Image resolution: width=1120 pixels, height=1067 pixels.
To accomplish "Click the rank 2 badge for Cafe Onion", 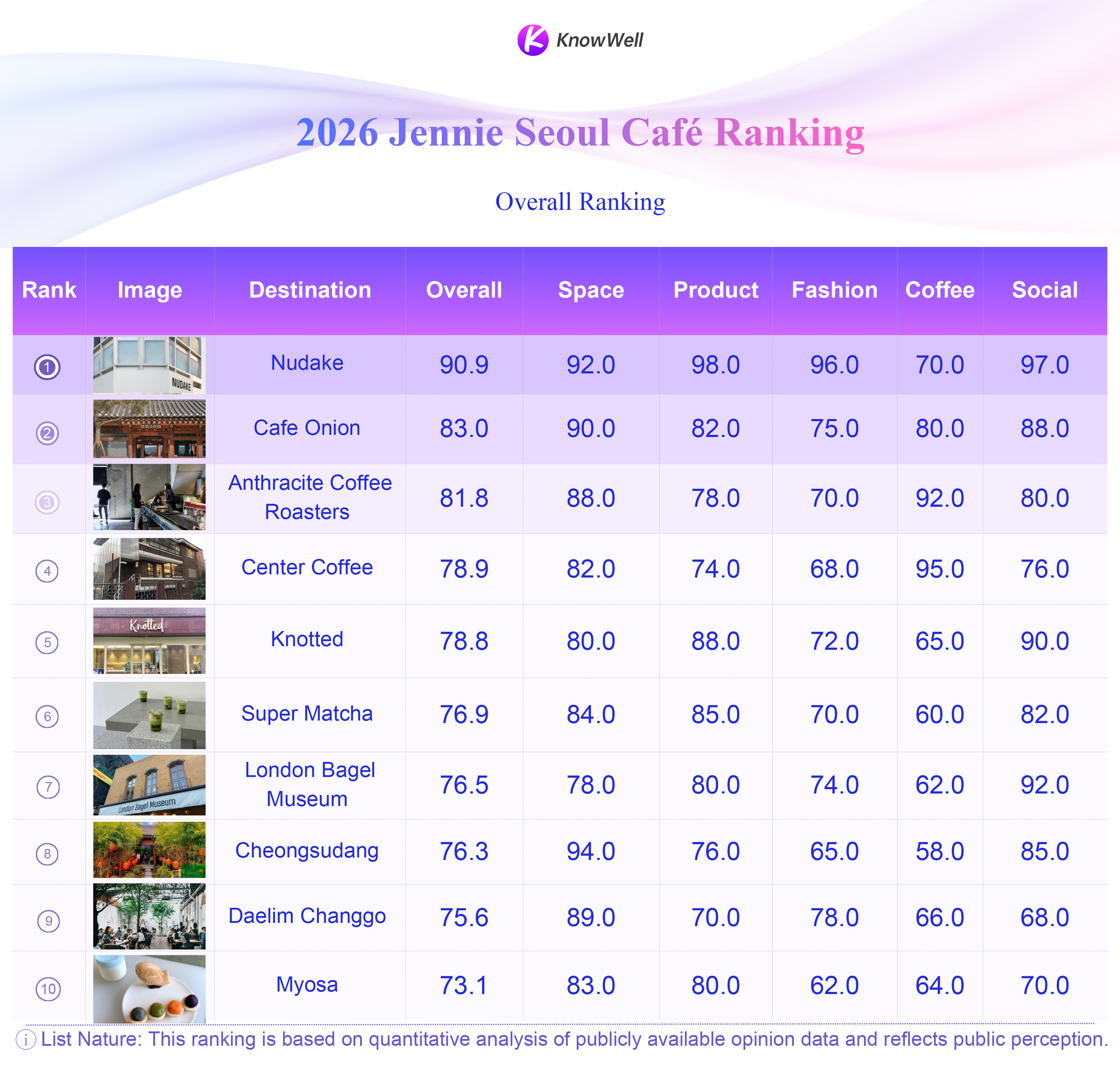I will [47, 433].
